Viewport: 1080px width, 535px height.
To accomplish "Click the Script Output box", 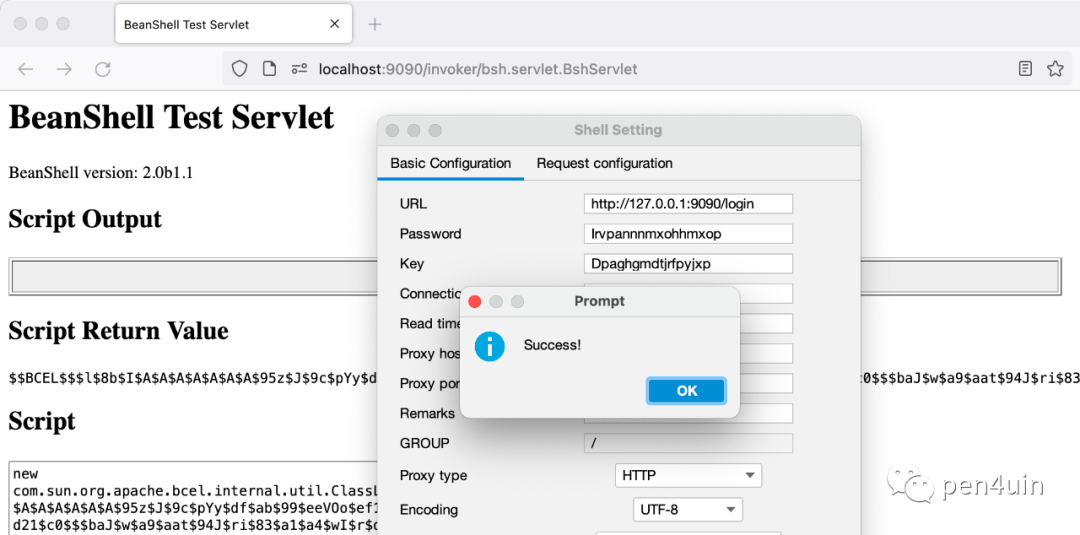I will pyautogui.click(x=535, y=277).
